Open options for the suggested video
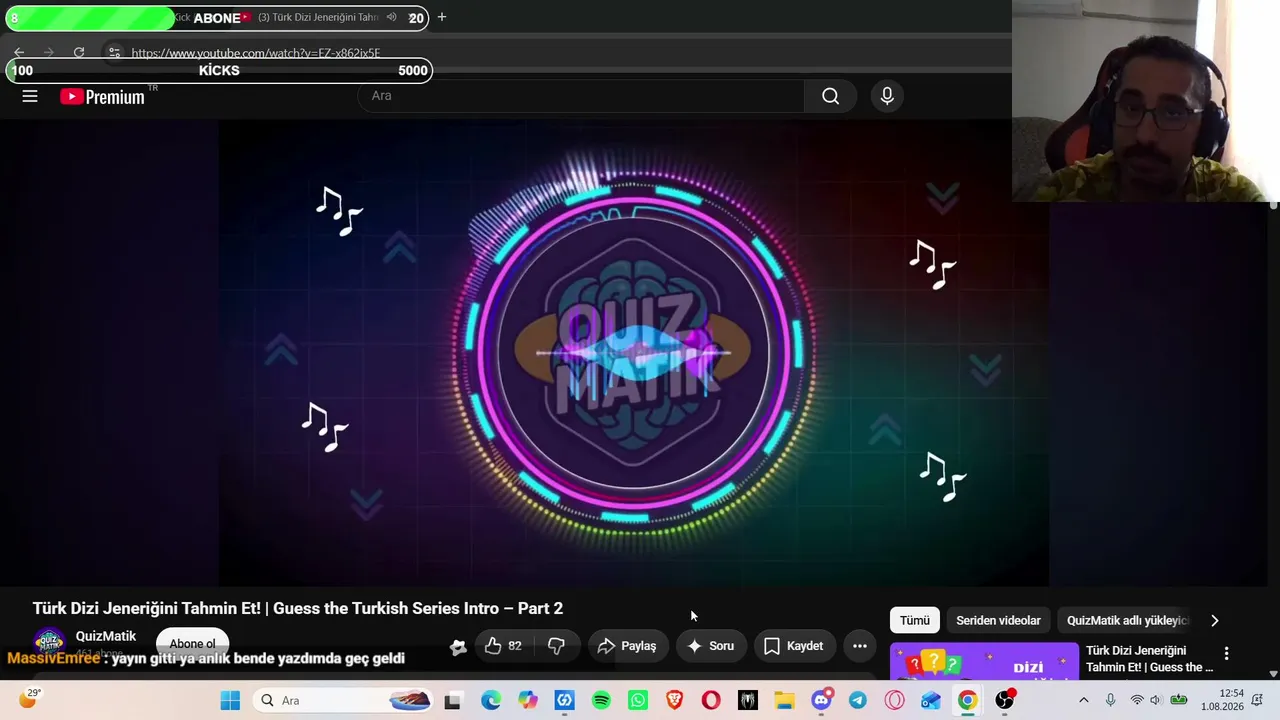Screen dimensions: 1280x720 coord(1226,654)
